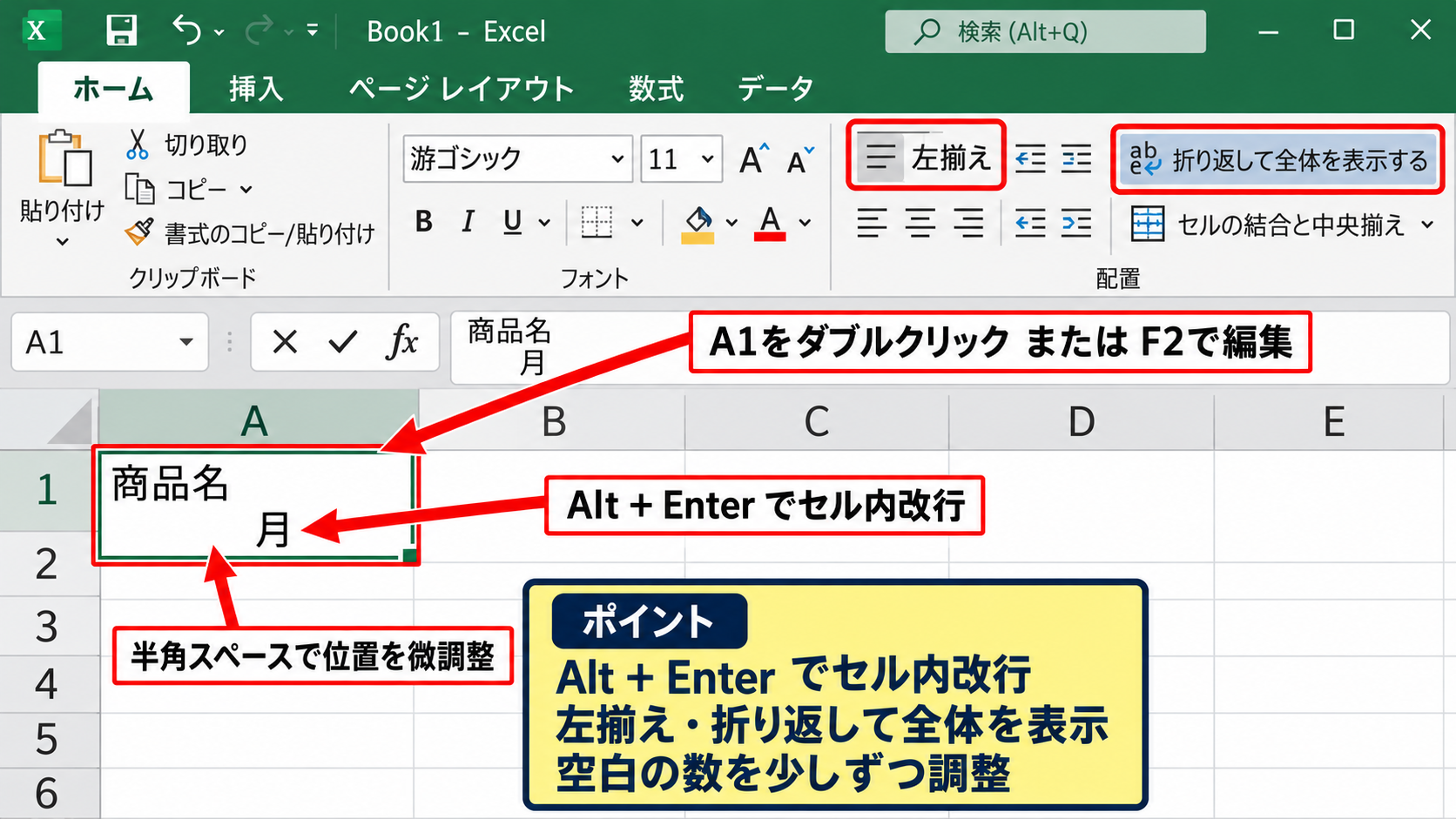Viewport: 1456px width, 819px height.
Task: Toggle Italic formatting
Action: pos(468,222)
